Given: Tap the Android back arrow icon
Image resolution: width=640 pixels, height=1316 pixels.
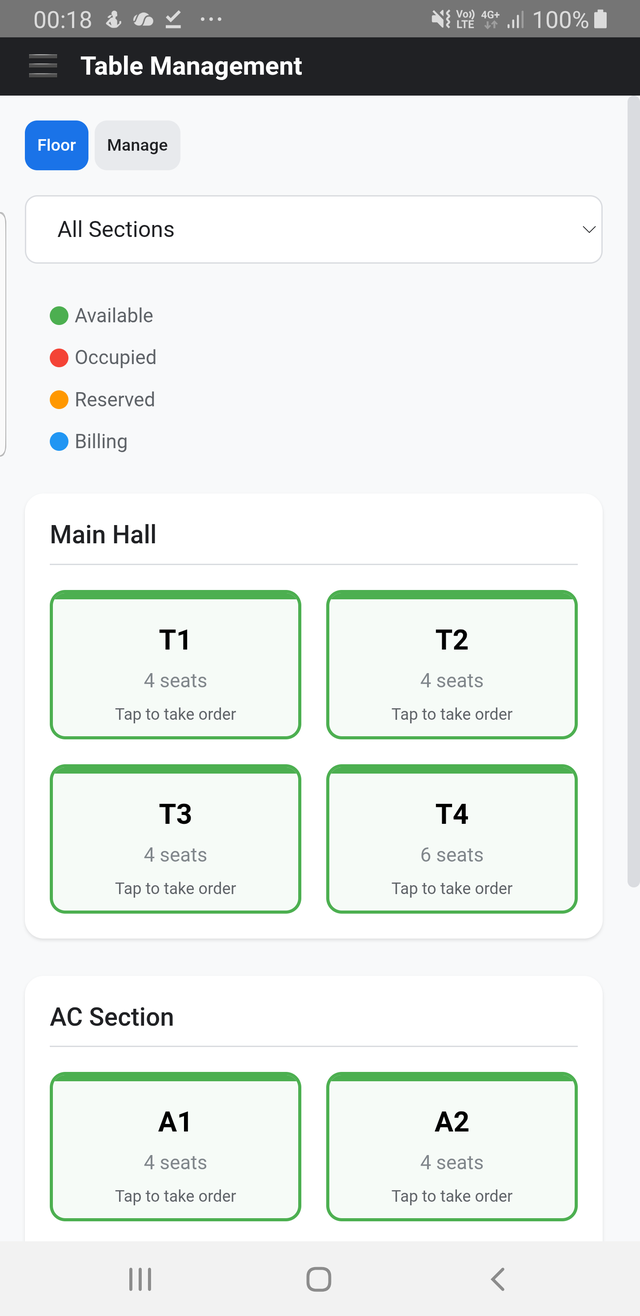Looking at the screenshot, I should (498, 1279).
